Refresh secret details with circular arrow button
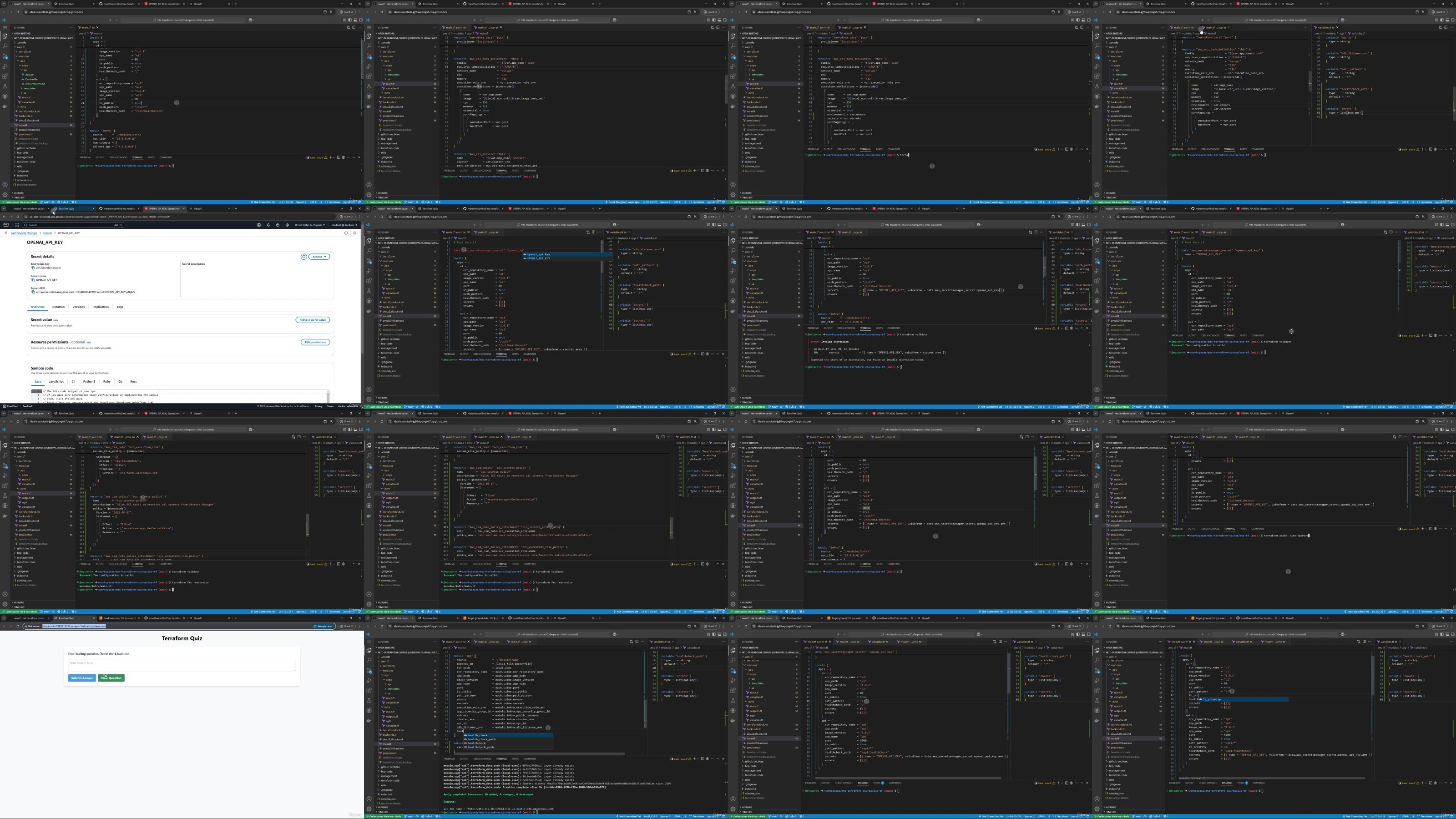The height and width of the screenshot is (819, 1456). [303, 257]
